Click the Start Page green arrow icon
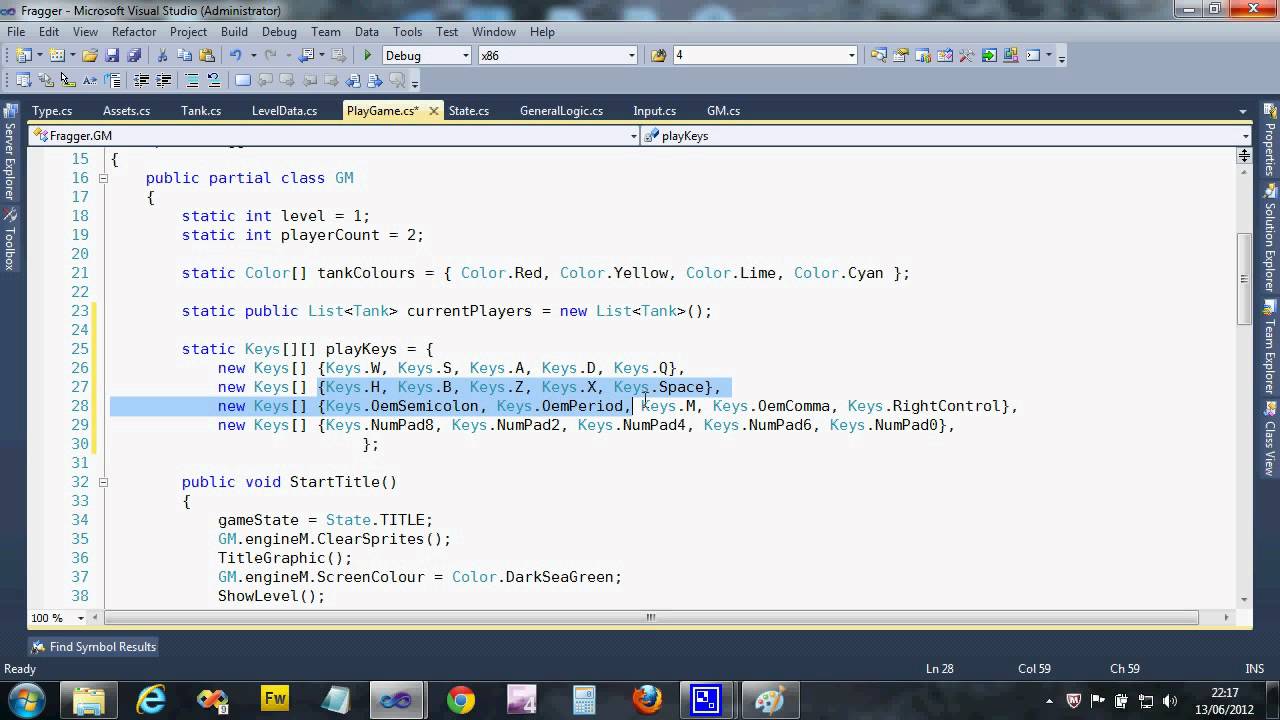The height and width of the screenshot is (720, 1280). click(x=988, y=56)
